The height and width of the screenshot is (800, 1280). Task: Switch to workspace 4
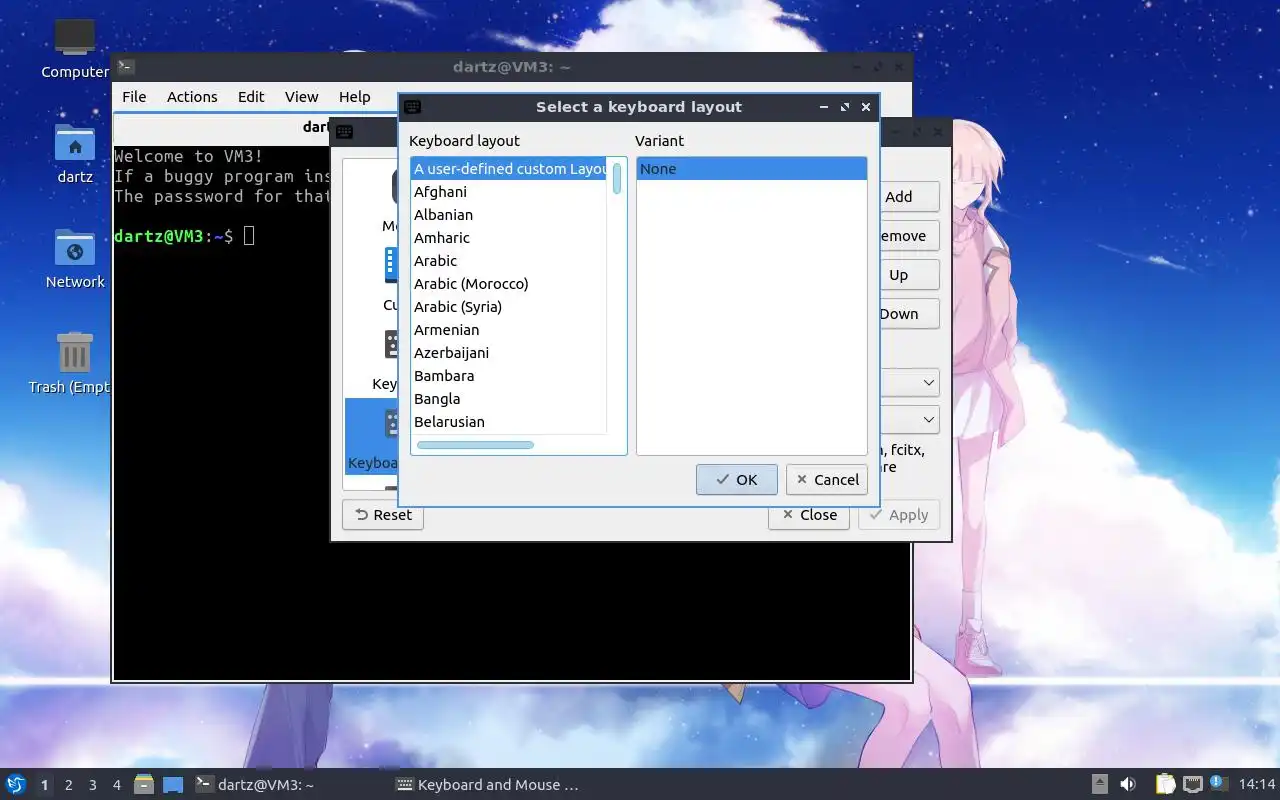pyautogui.click(x=116, y=785)
